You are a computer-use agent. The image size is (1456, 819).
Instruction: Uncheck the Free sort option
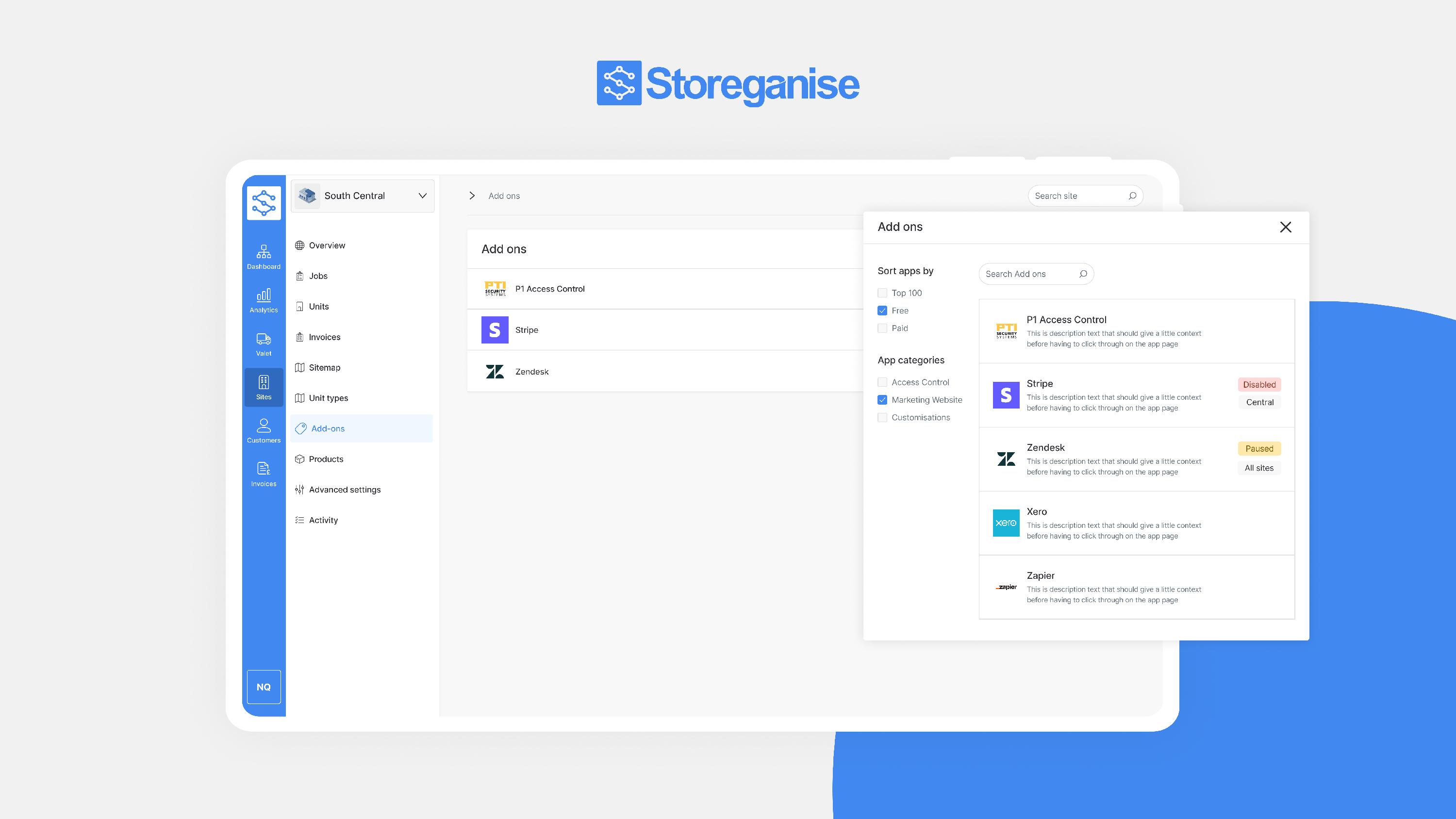pos(882,311)
